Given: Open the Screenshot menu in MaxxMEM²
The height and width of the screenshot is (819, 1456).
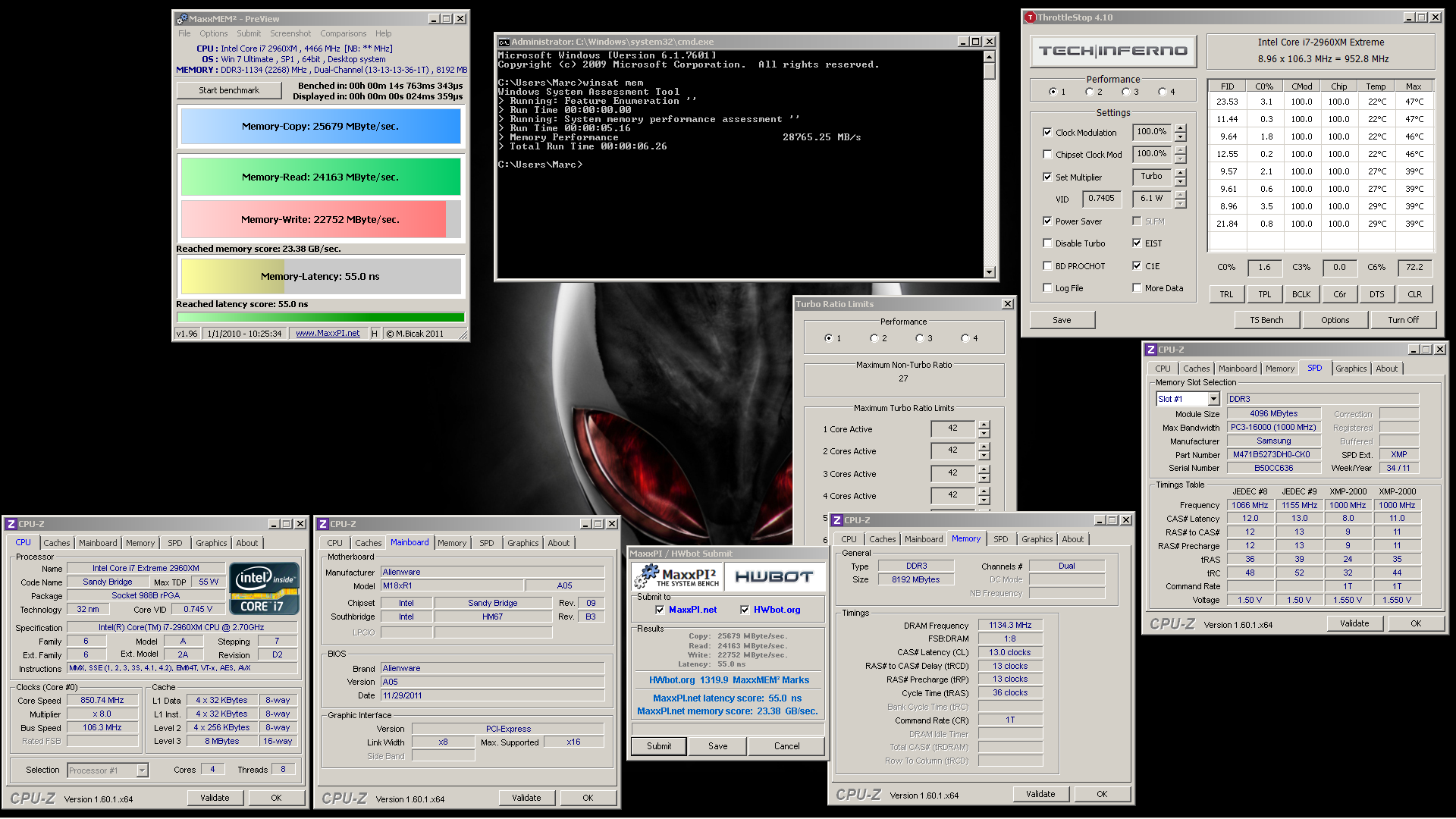Looking at the screenshot, I should pos(290,33).
